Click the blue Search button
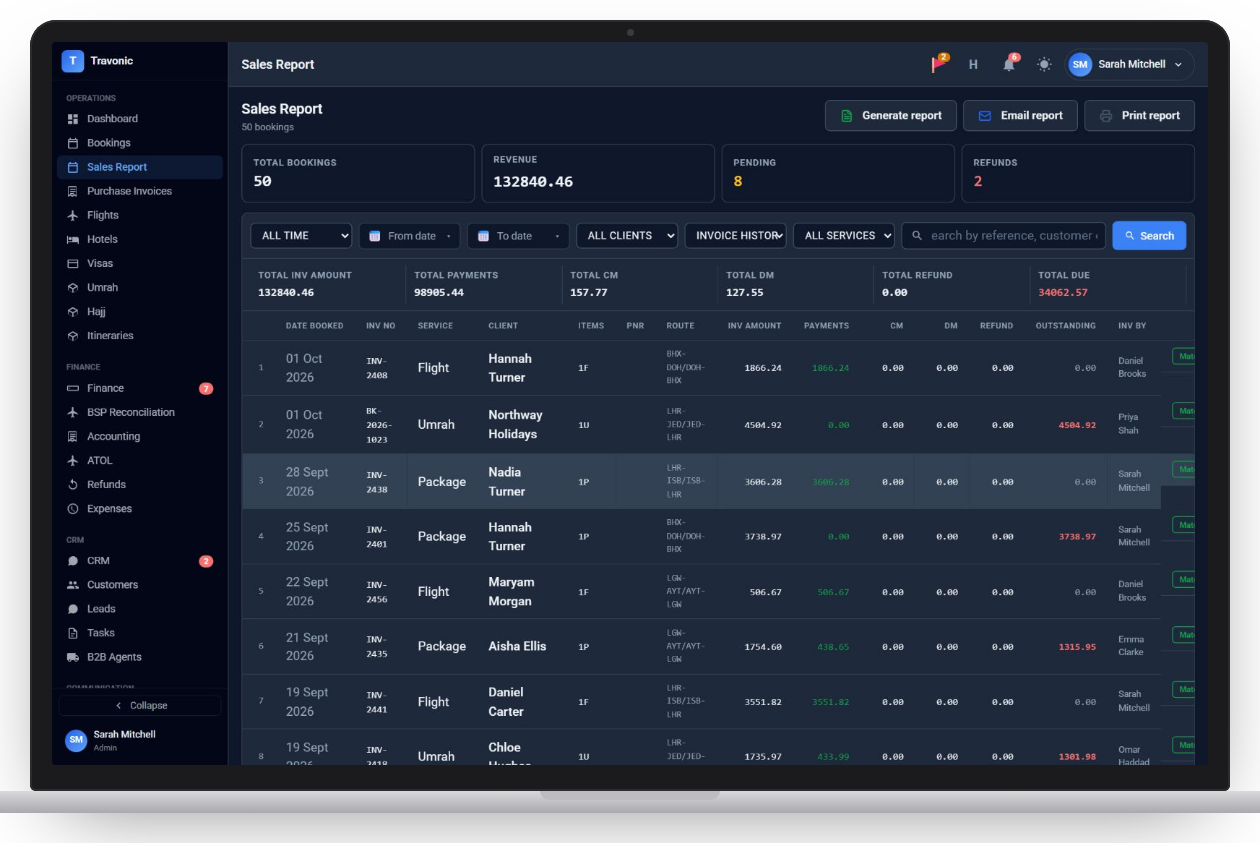This screenshot has height=843, width=1260. coord(1149,236)
